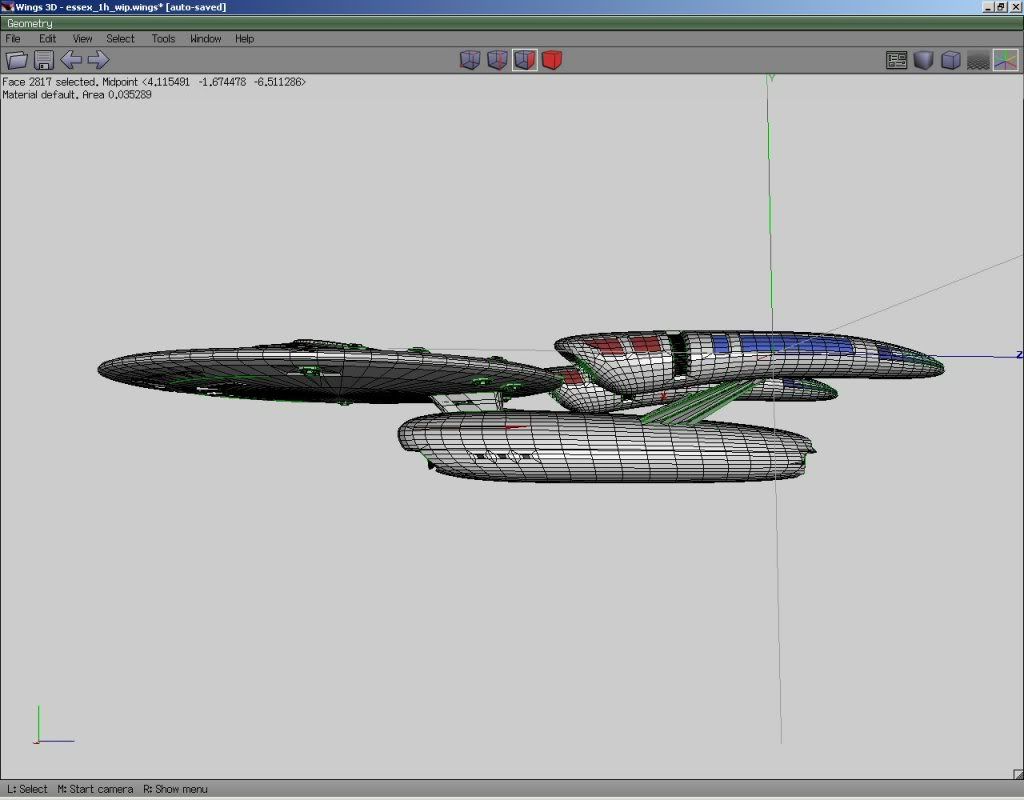Click the resize grip at window corner

click(1018, 774)
